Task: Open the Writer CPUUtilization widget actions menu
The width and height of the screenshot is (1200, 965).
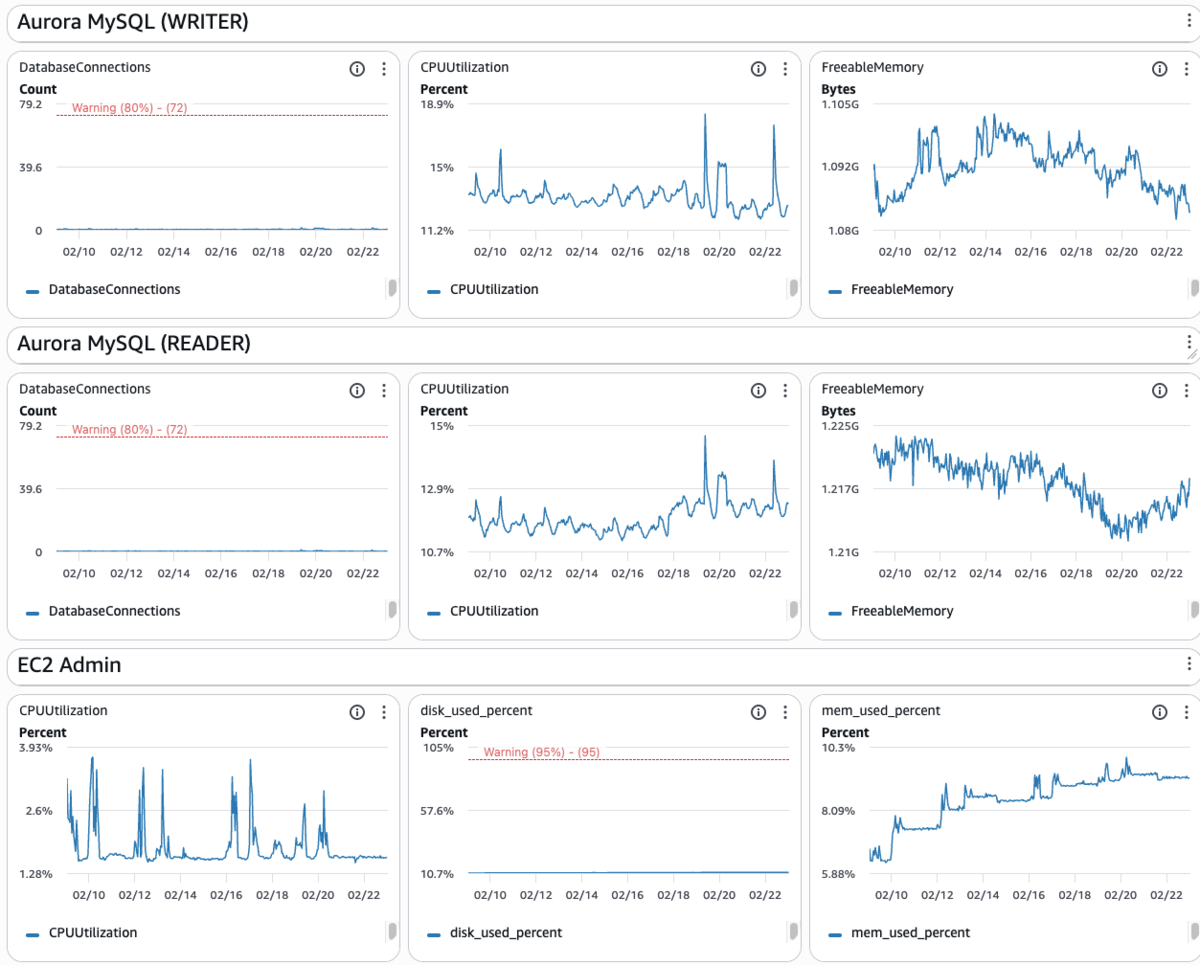Action: point(785,69)
